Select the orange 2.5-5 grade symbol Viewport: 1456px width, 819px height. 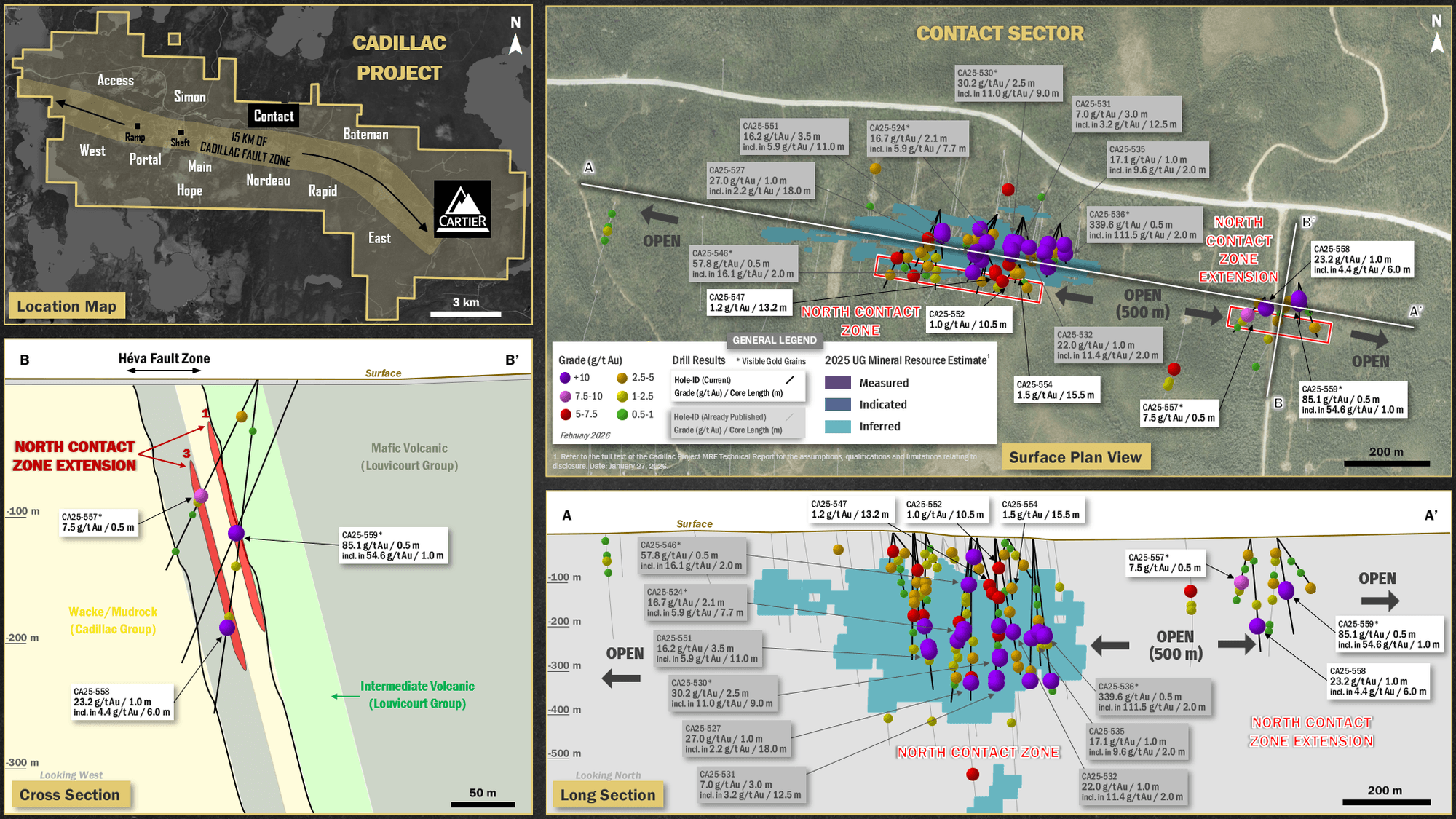pyautogui.click(x=620, y=378)
